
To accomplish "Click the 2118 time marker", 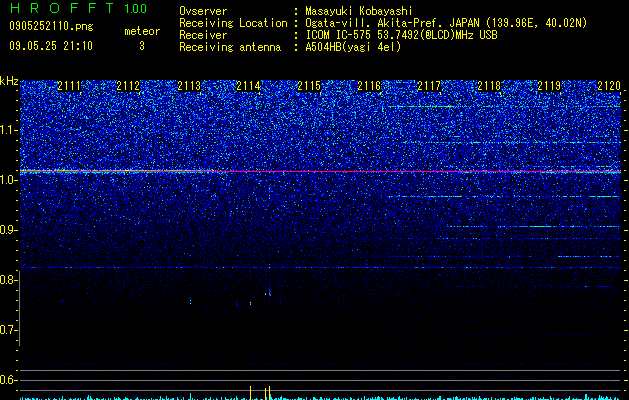I will click(489, 86).
